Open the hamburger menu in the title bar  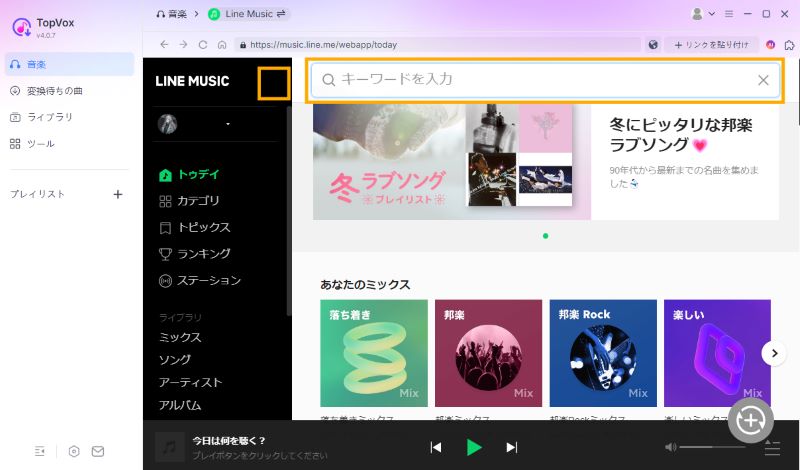point(729,14)
